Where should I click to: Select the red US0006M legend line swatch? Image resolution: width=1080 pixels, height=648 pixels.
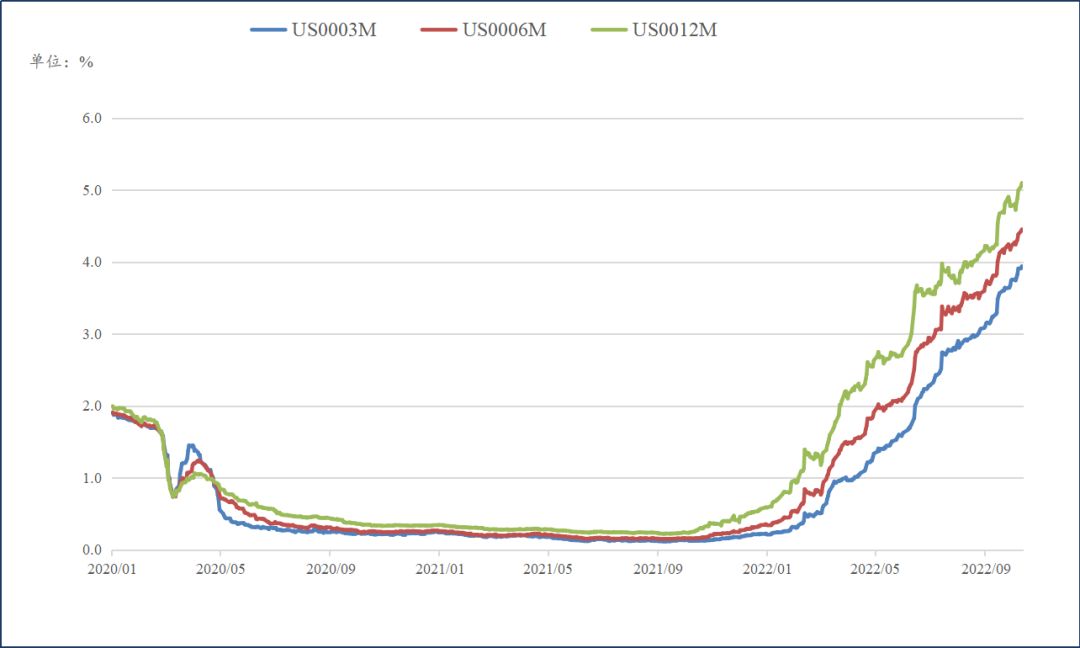439,30
